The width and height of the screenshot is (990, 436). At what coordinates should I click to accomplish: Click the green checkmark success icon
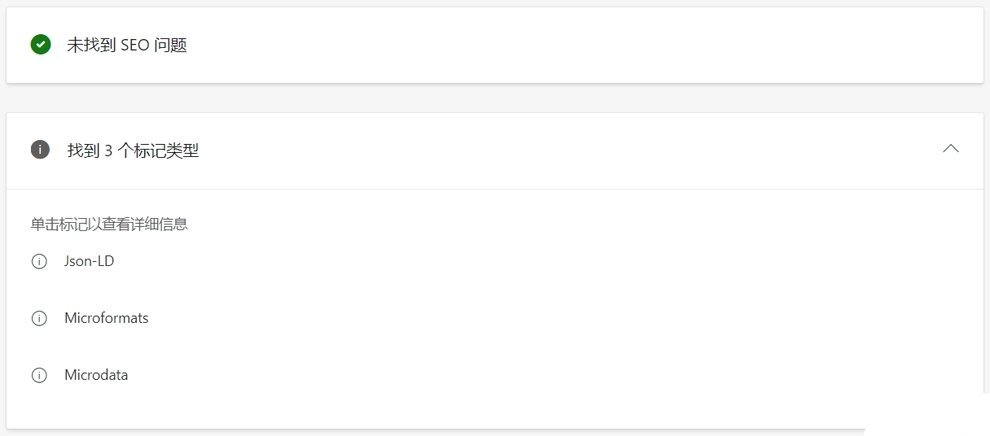[x=40, y=45]
